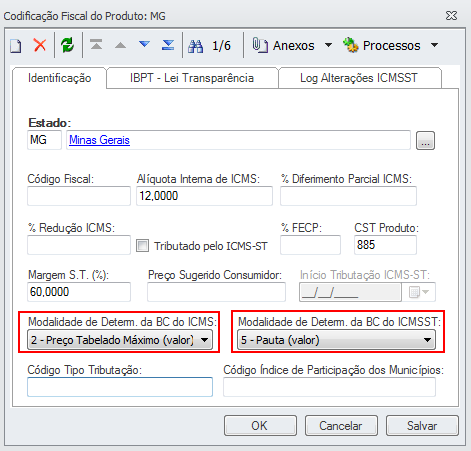Click the Código Fiscal input field
Screen dimensions: 471x451
point(79,196)
